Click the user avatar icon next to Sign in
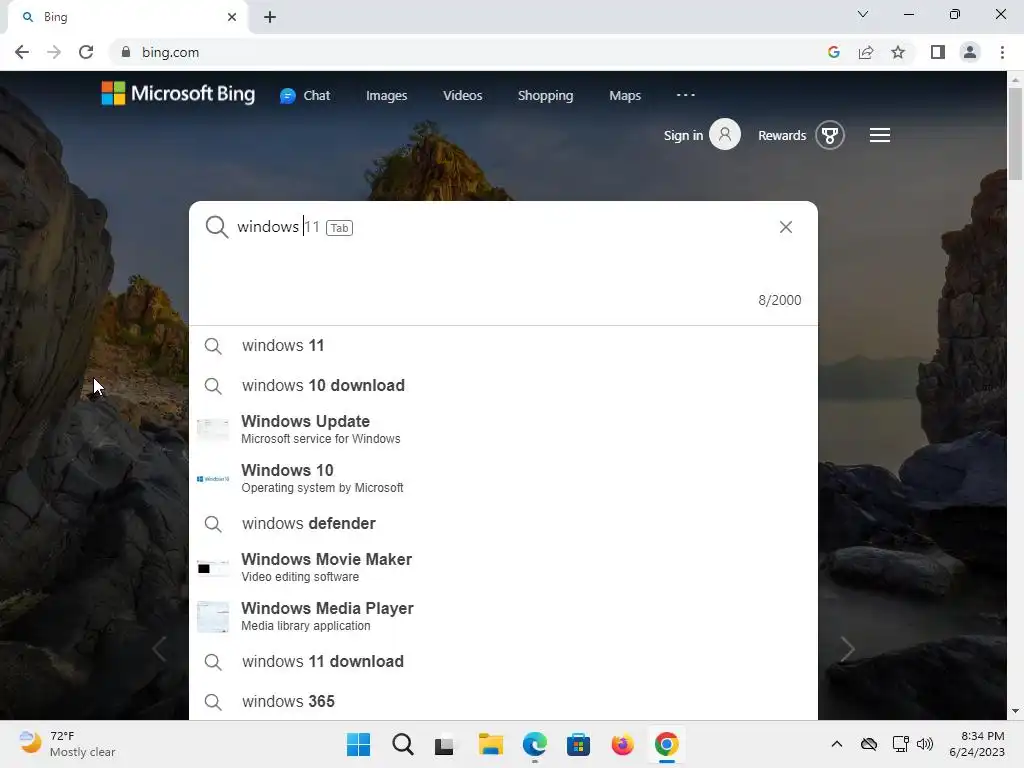Viewport: 1024px width, 768px height. [725, 135]
